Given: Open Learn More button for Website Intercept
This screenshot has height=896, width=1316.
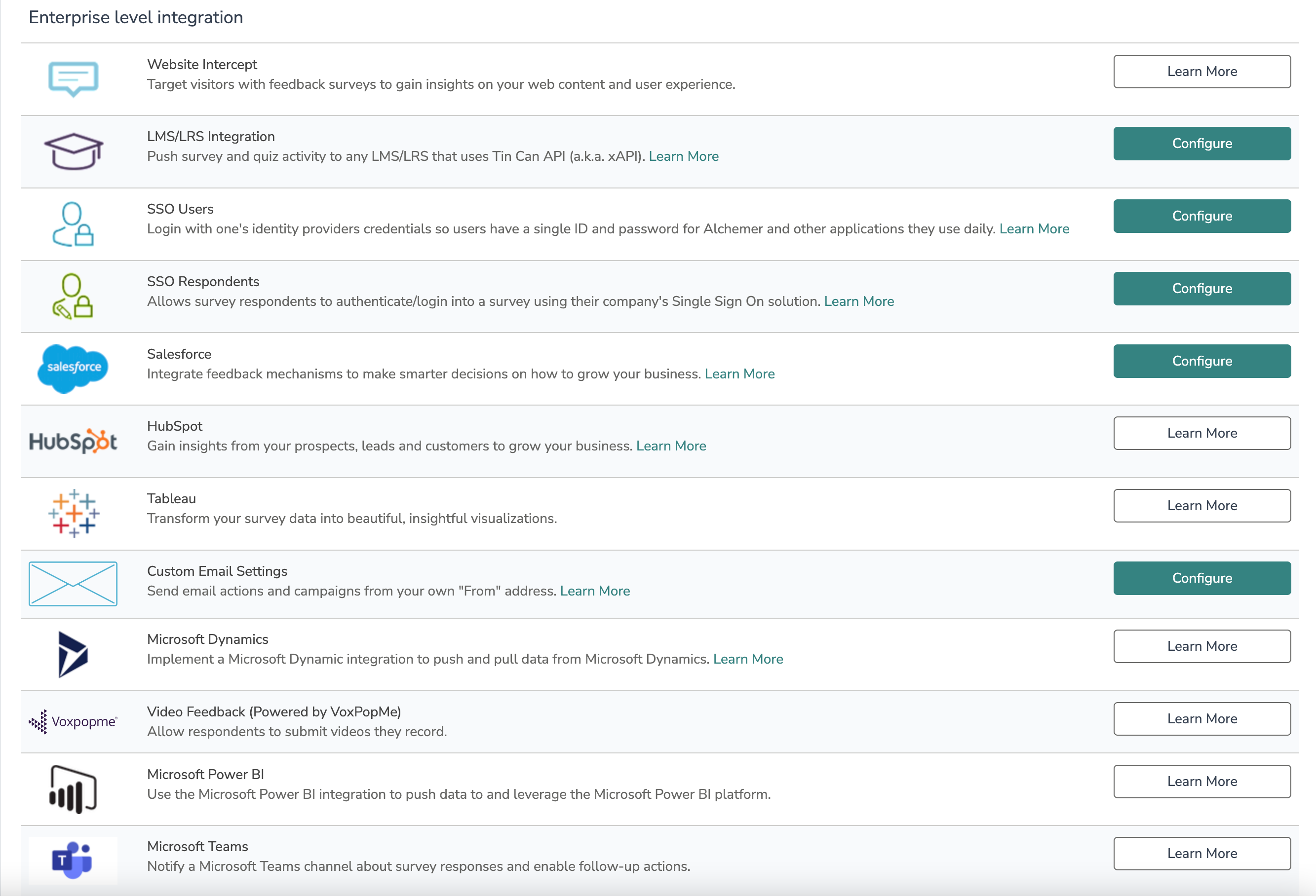Looking at the screenshot, I should [x=1201, y=72].
